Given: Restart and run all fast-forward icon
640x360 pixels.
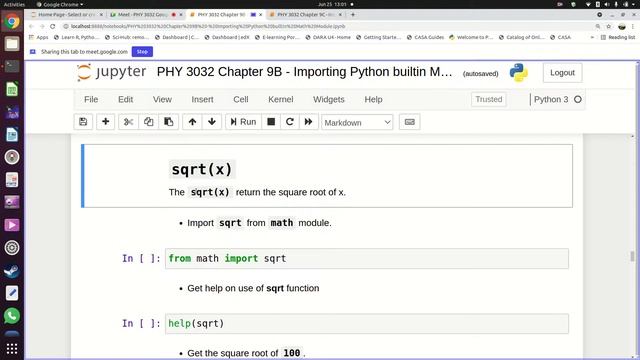Looking at the screenshot, I should point(309,122).
